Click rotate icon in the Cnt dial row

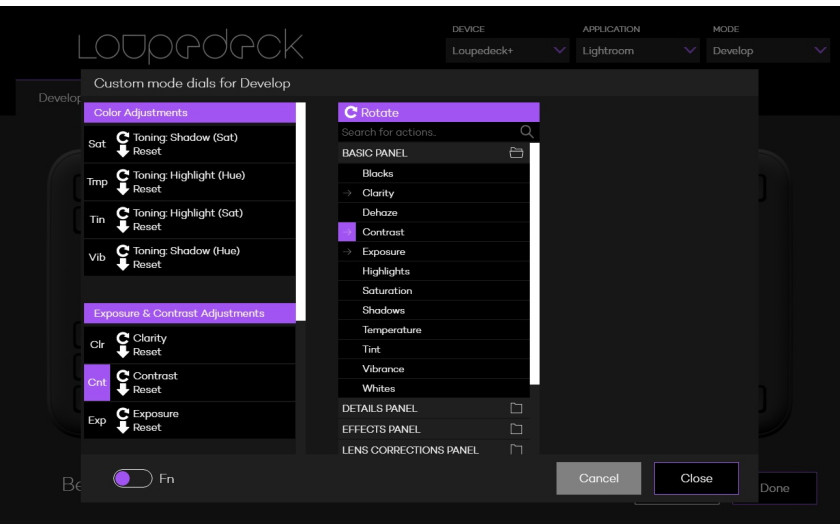coord(123,376)
